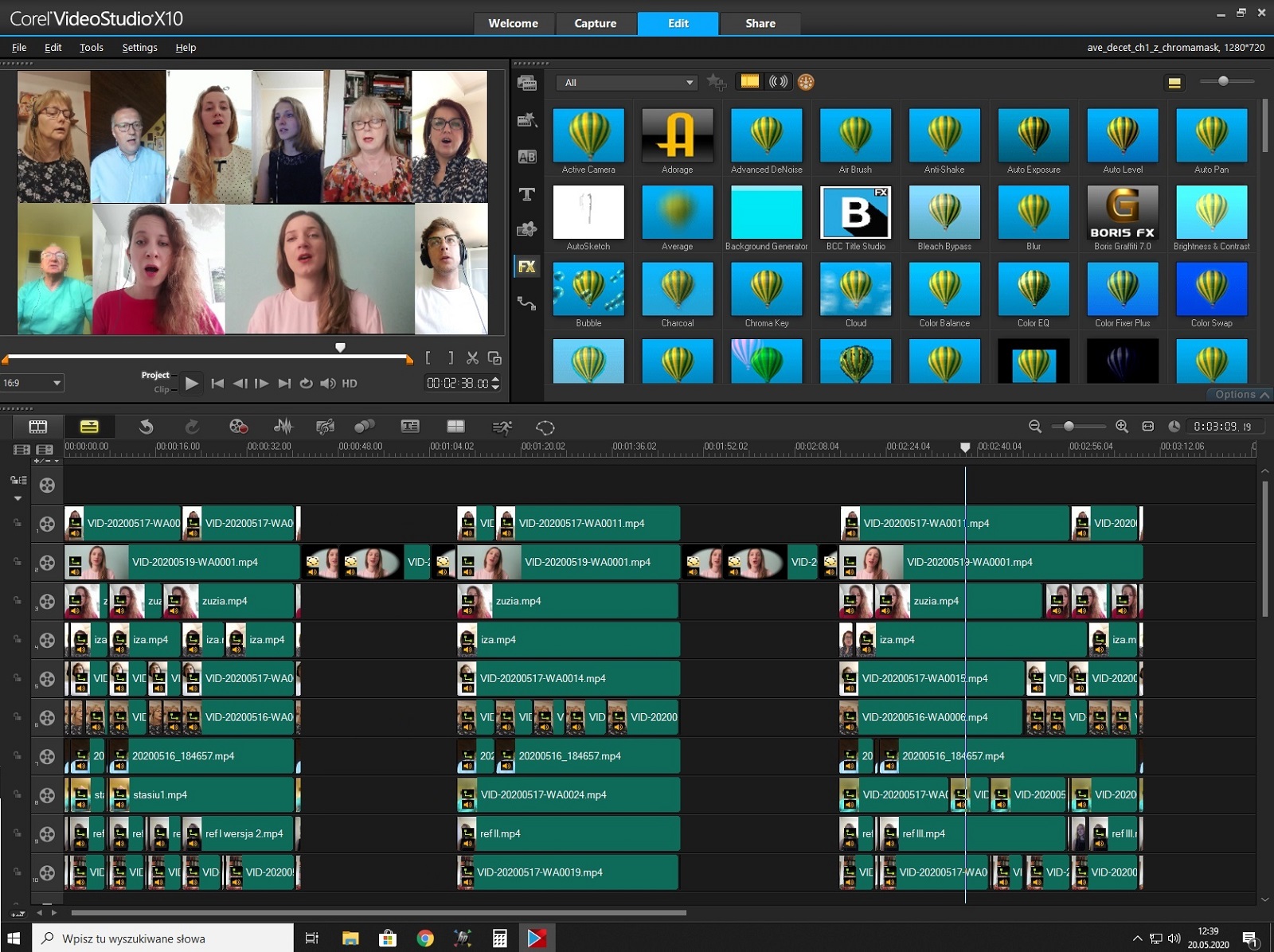The image size is (1274, 952).
Task: Click the scissors Split Clip icon
Action: (x=472, y=358)
